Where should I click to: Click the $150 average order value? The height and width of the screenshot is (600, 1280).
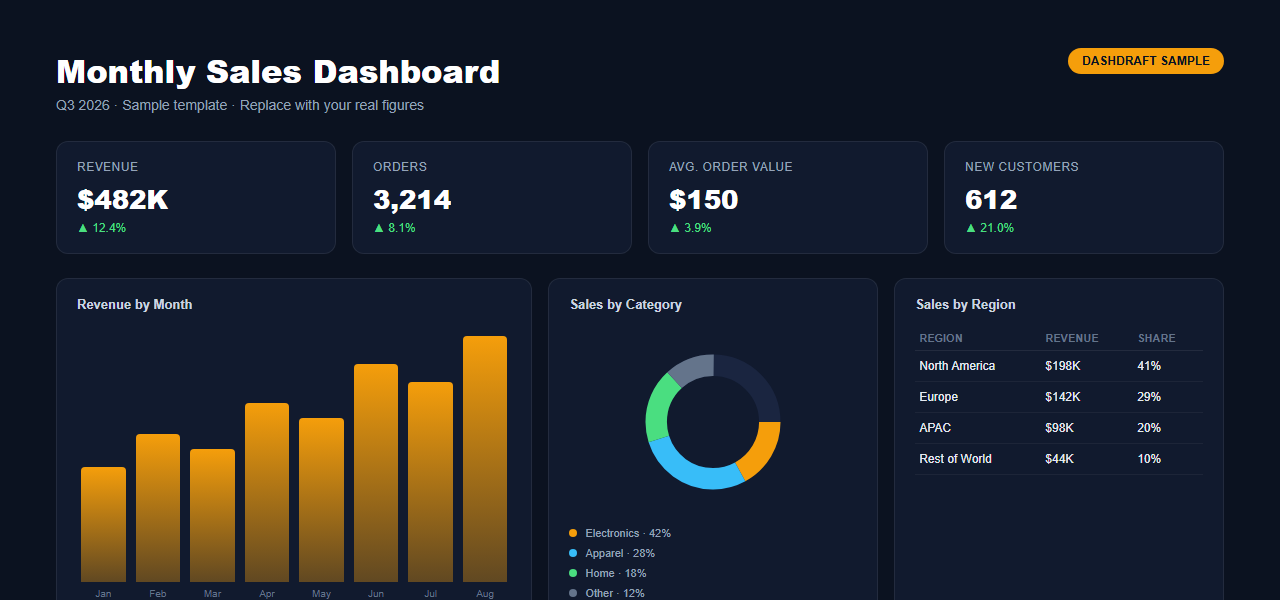(x=704, y=200)
